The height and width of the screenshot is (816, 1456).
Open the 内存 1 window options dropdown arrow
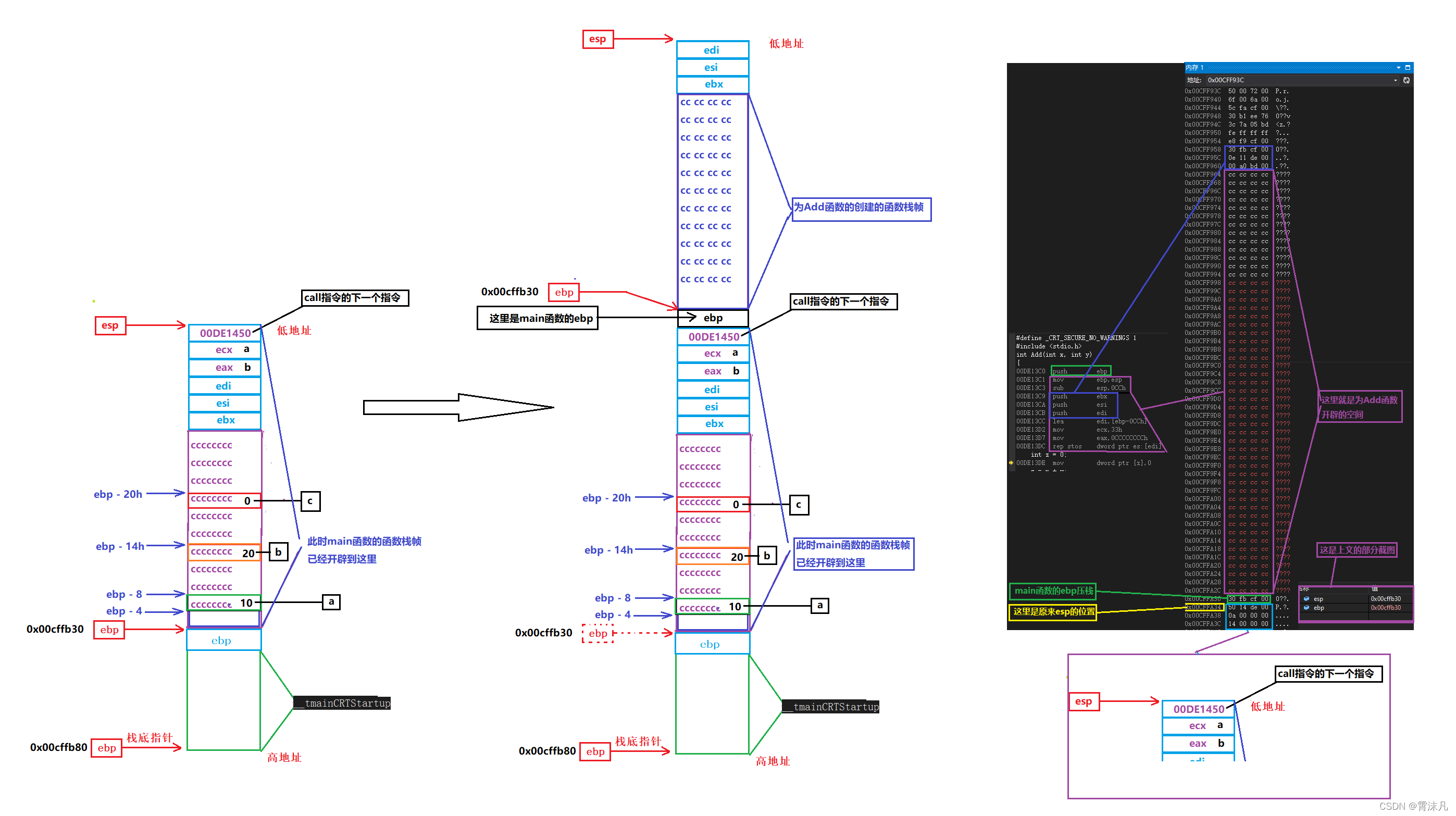click(1398, 67)
